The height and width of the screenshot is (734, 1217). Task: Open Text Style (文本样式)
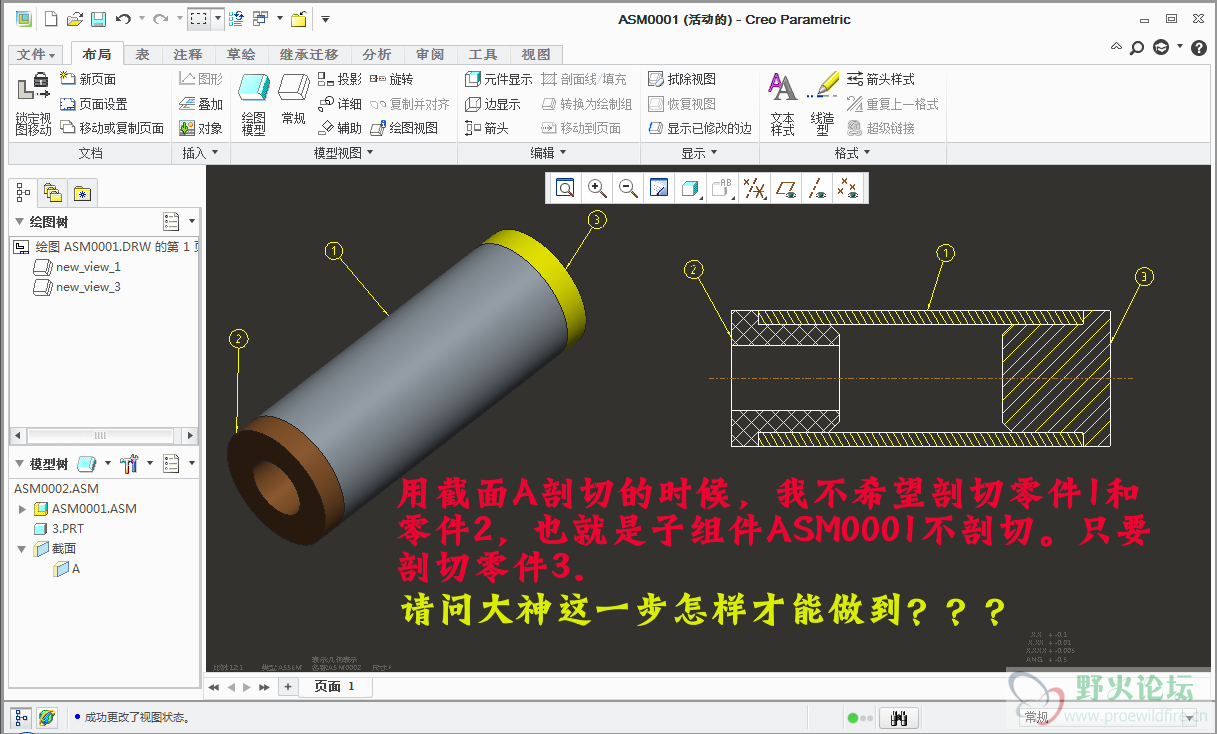(x=782, y=104)
